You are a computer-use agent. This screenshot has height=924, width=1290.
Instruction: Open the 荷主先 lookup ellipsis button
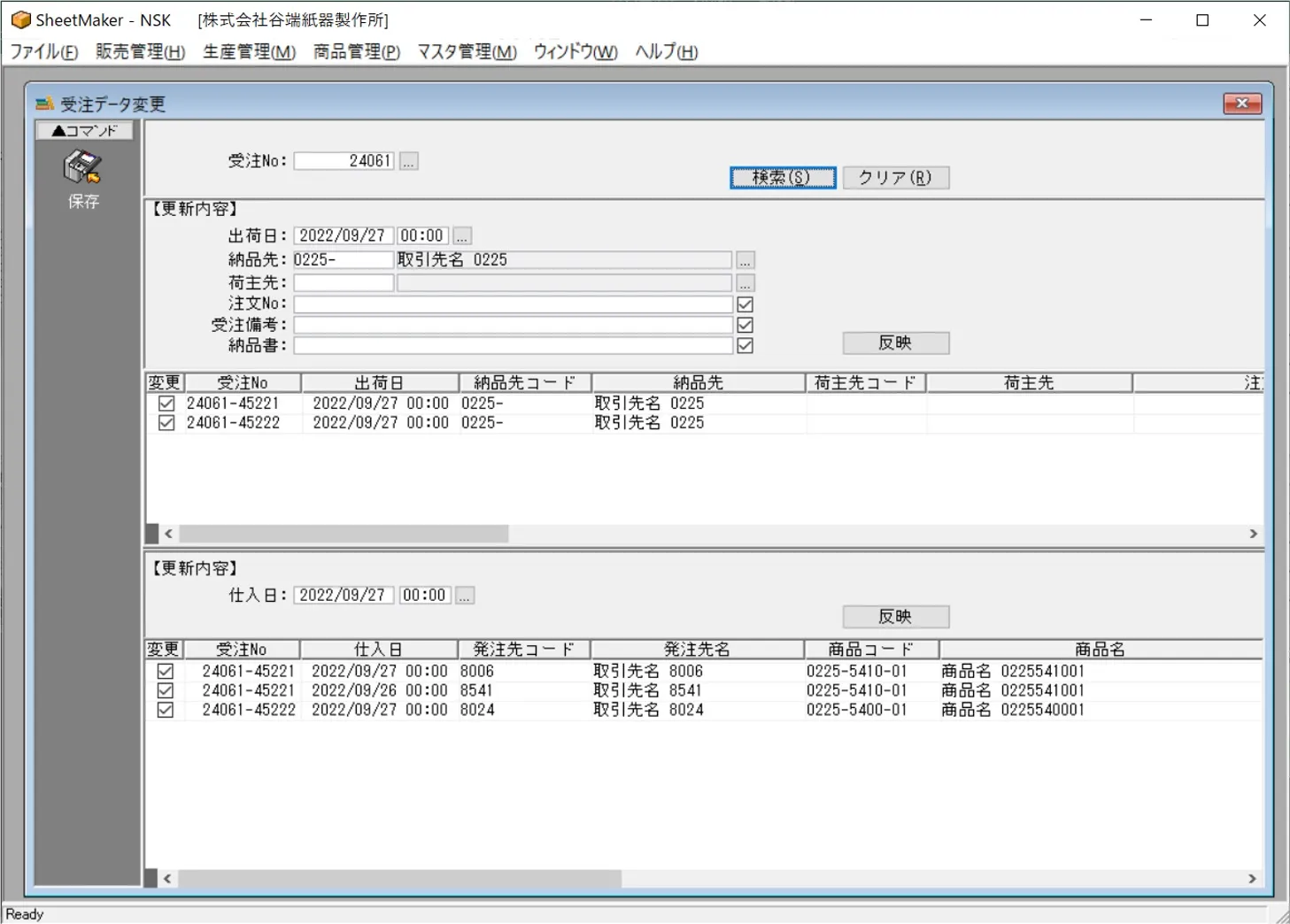pyautogui.click(x=745, y=283)
